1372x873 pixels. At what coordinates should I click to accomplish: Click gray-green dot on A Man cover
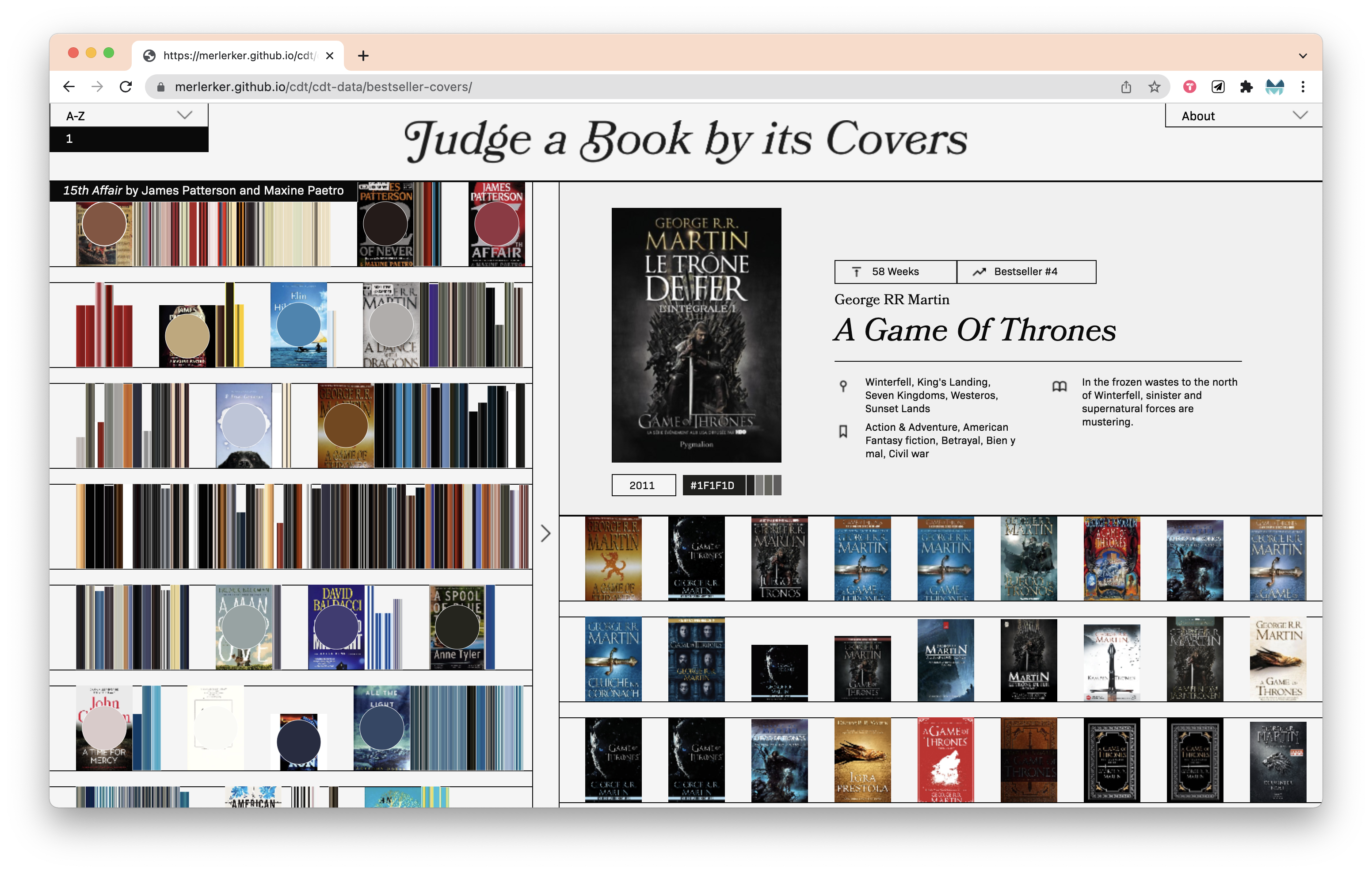click(x=244, y=627)
